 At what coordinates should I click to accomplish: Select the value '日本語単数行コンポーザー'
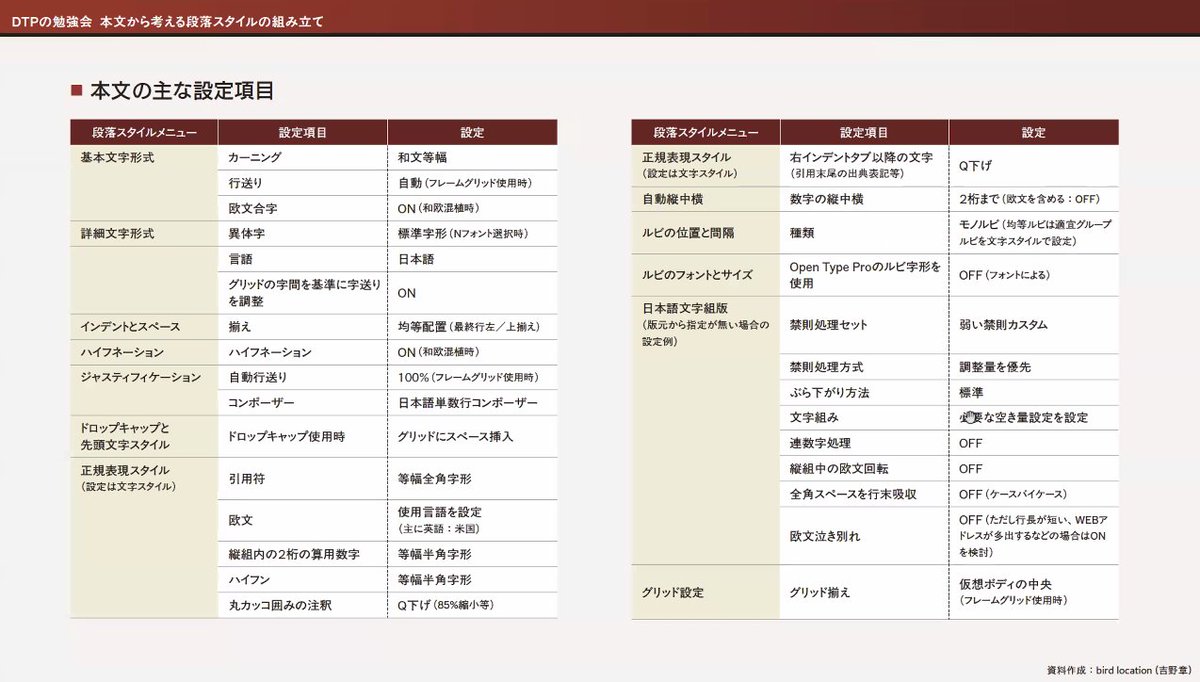tap(467, 403)
